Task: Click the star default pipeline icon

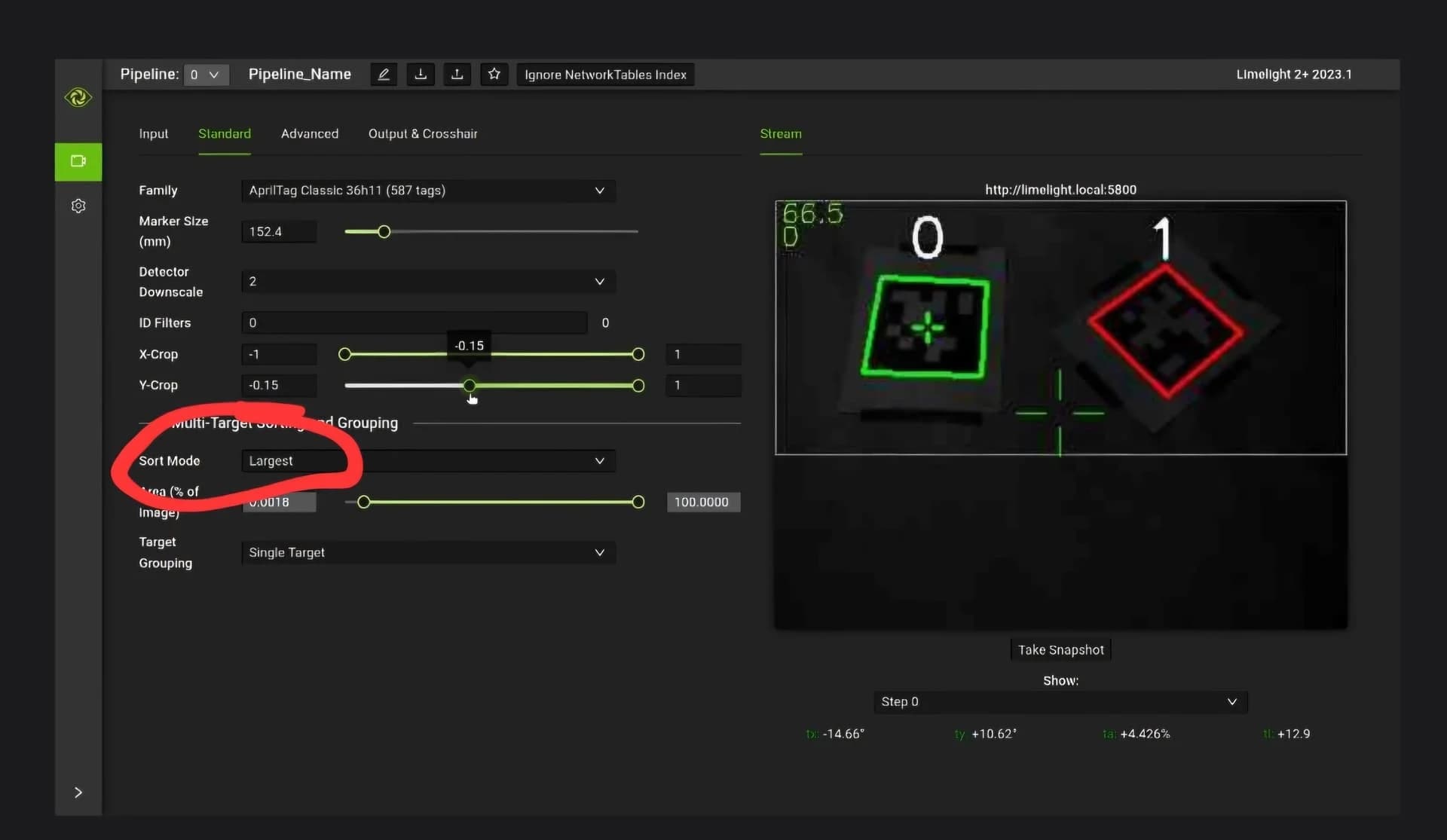Action: pyautogui.click(x=494, y=74)
